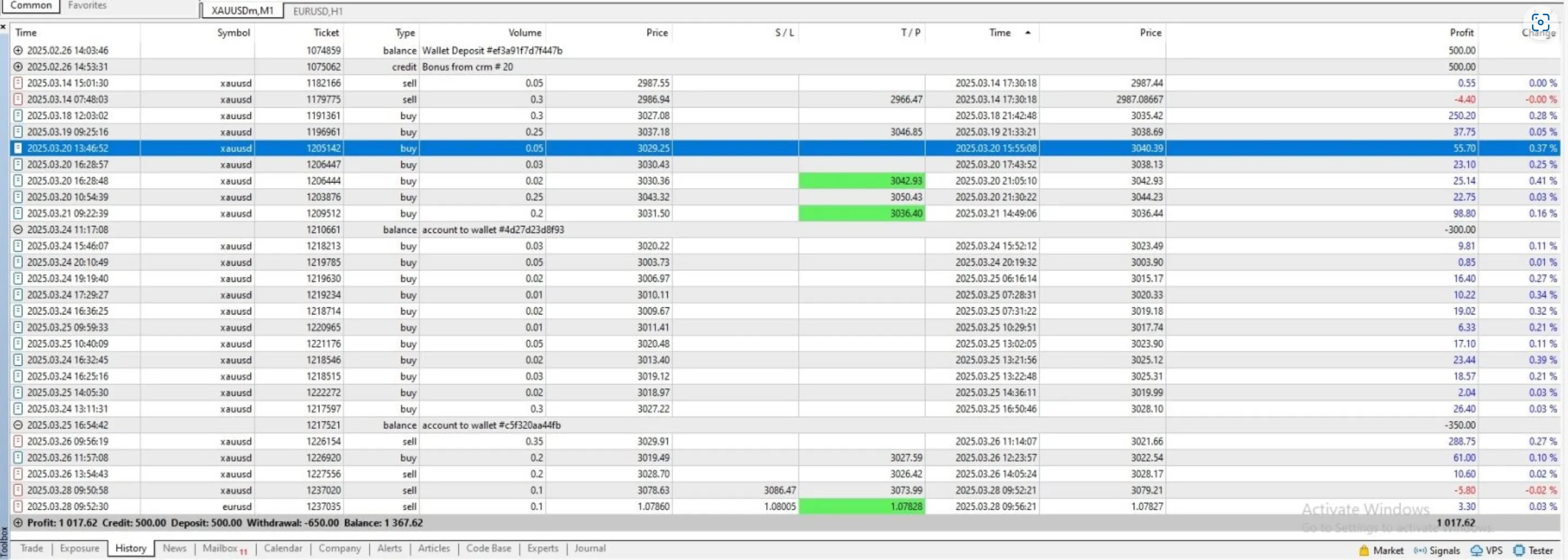
Task: Open the News tab
Action: tap(174, 549)
